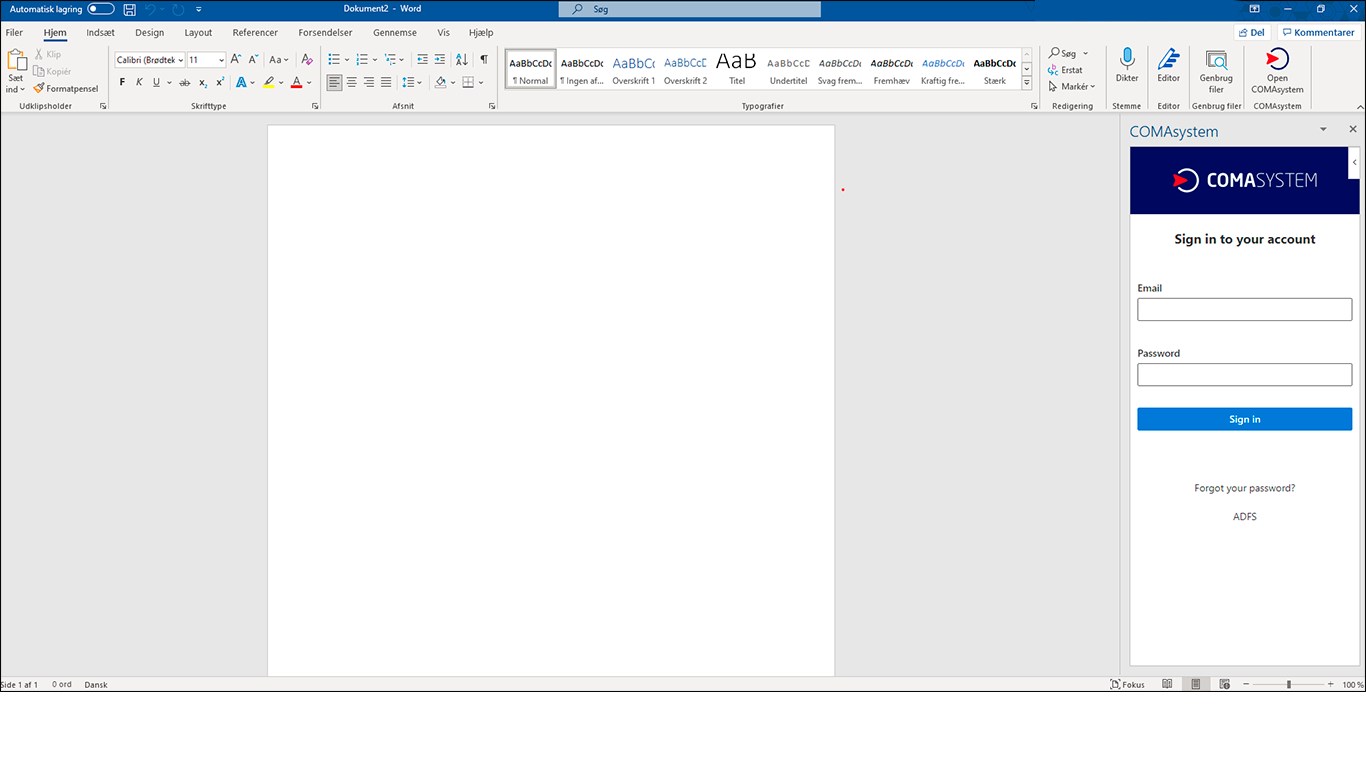
Task: Align text left
Action: (x=335, y=82)
